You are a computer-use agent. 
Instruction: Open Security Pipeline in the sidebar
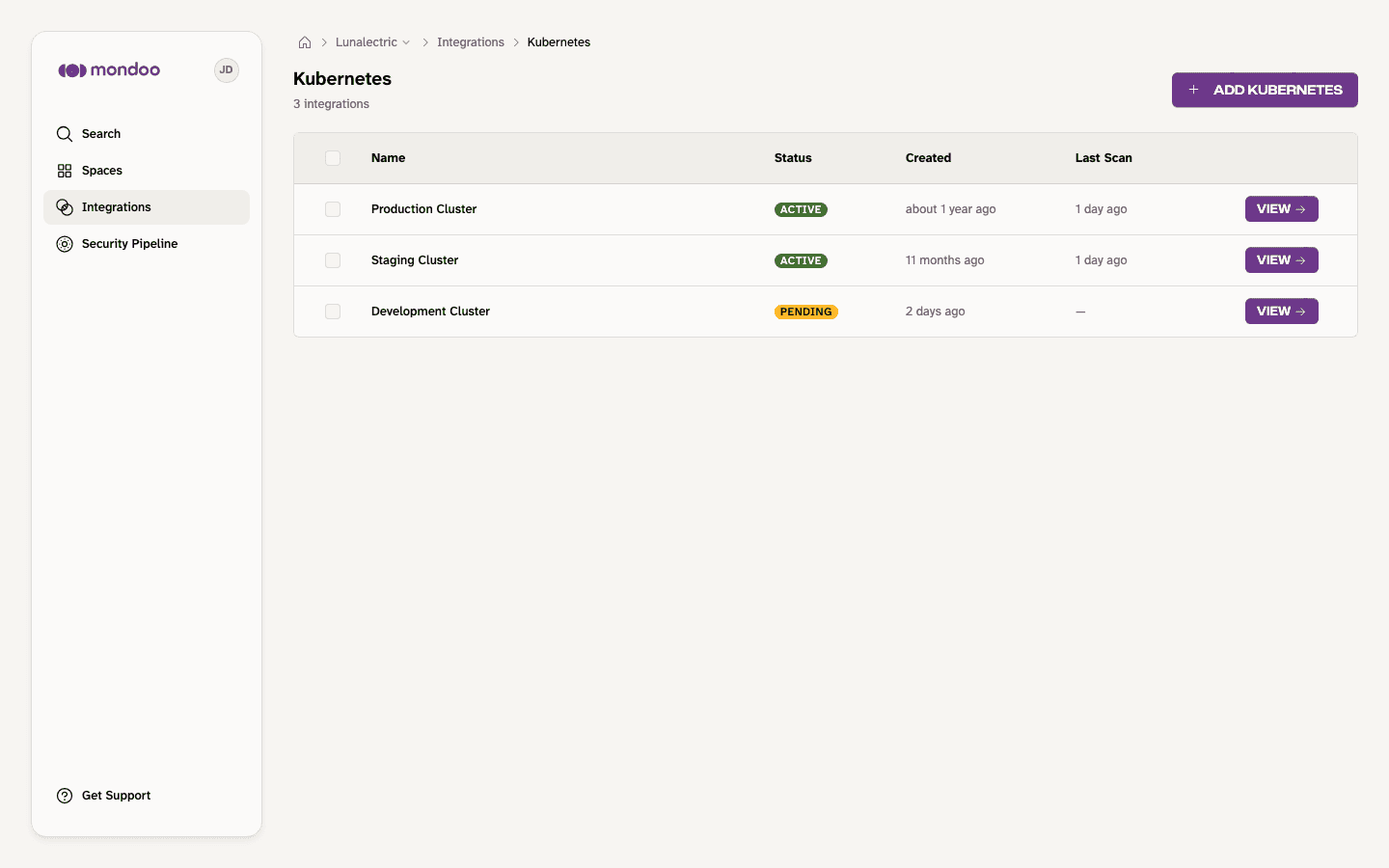click(147, 244)
